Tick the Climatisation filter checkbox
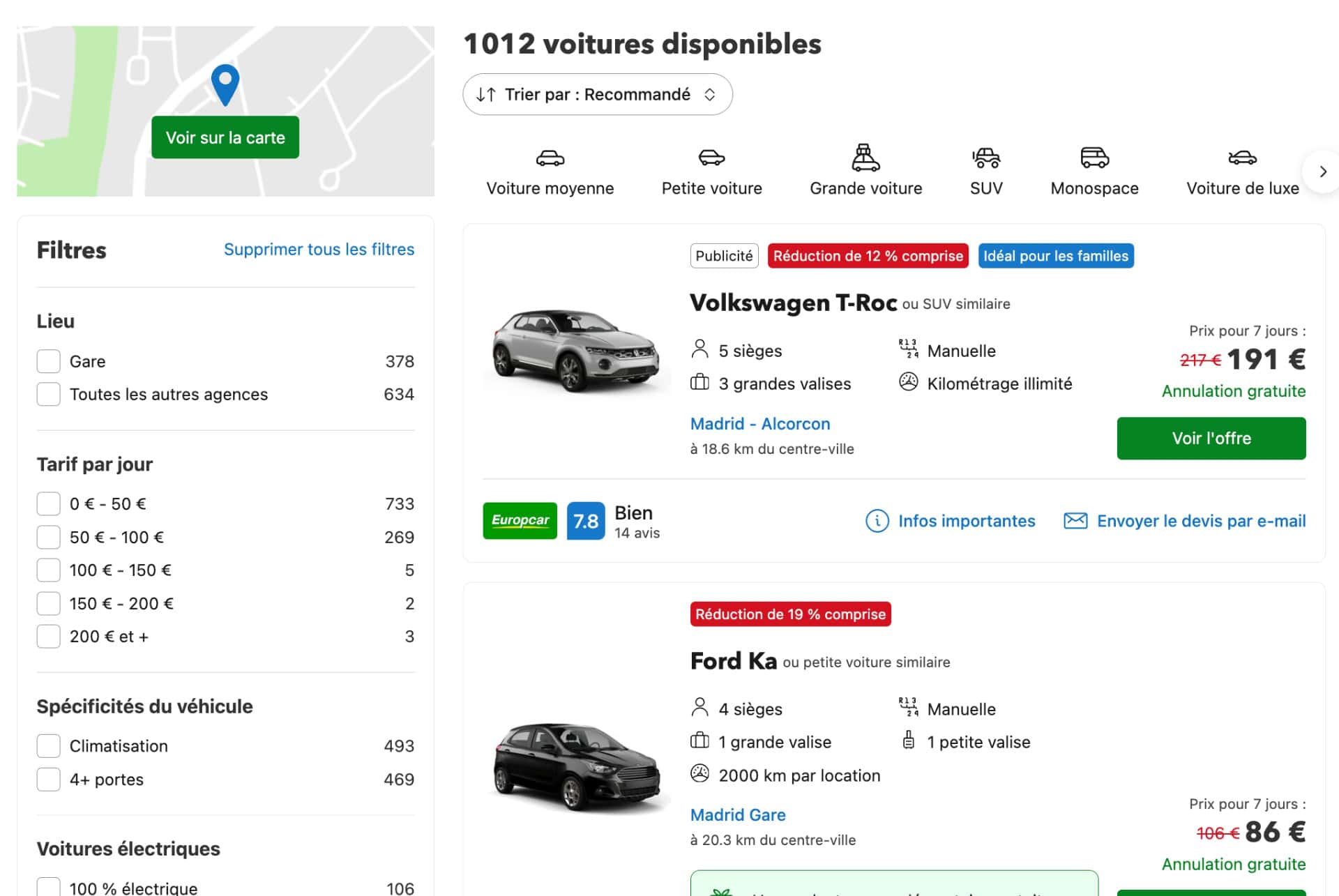1339x896 pixels. click(x=49, y=746)
